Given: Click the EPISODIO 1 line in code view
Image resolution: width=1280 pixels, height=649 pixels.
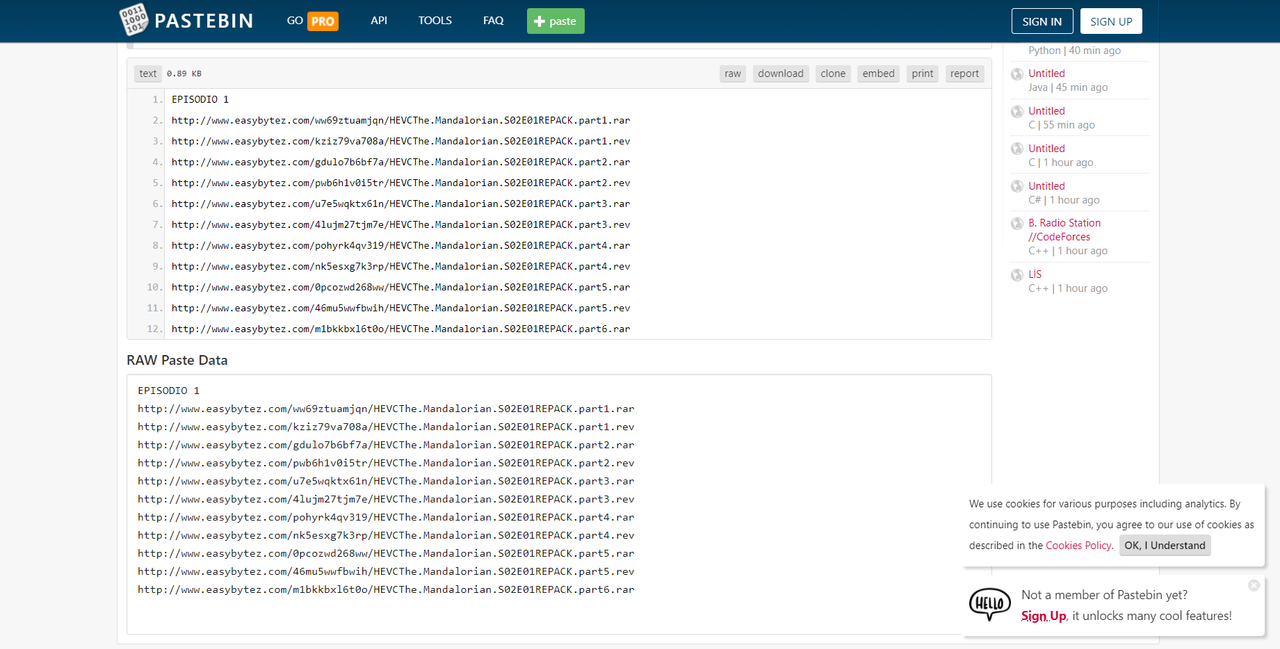Looking at the screenshot, I should pos(200,99).
